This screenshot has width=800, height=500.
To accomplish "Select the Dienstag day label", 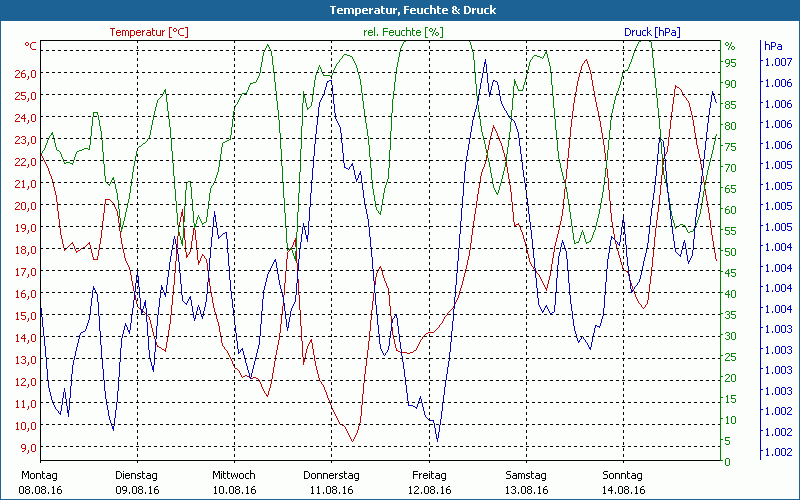I will tap(137, 475).
